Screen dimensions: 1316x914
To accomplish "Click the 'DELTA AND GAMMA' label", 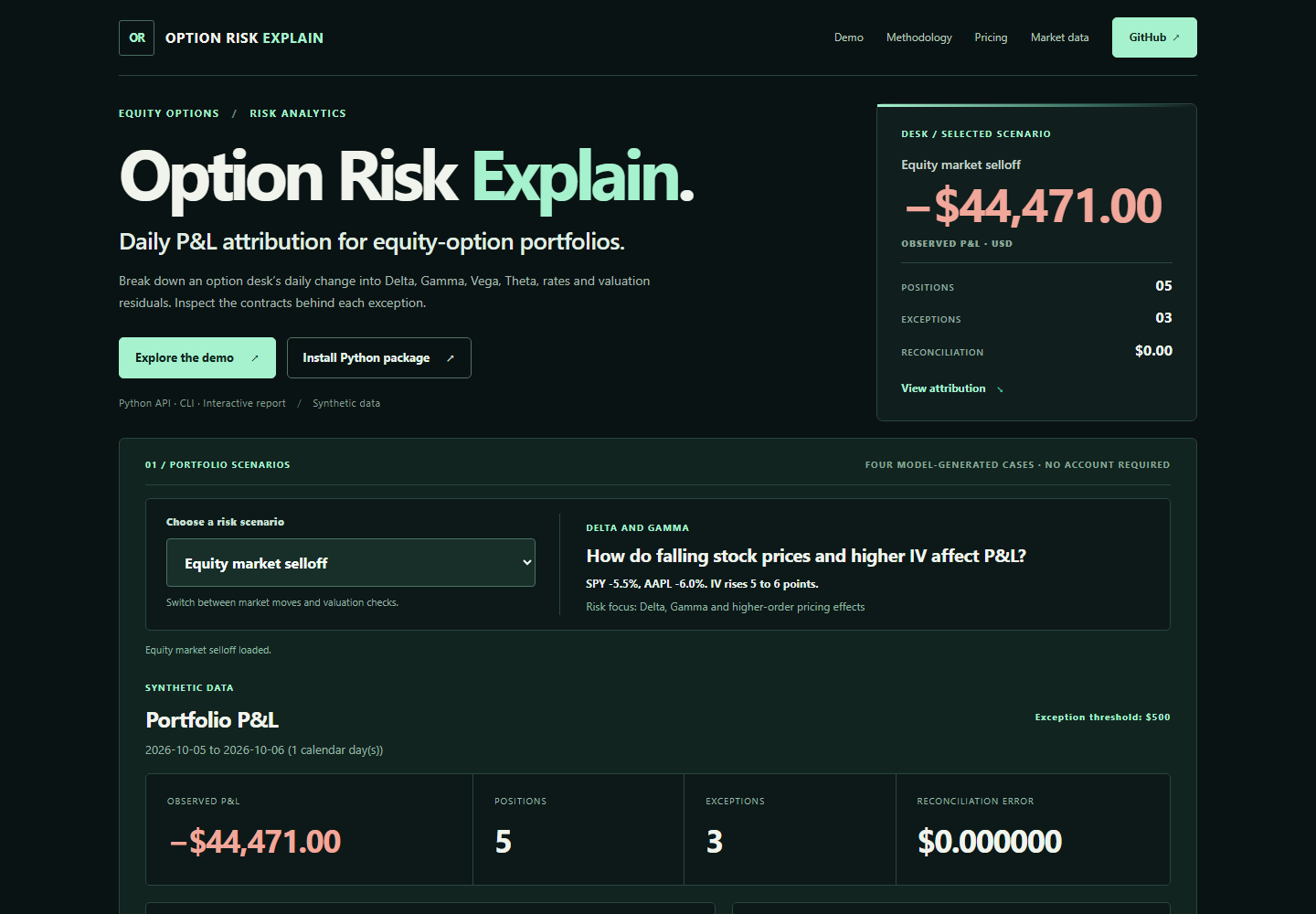I will click(x=638, y=528).
